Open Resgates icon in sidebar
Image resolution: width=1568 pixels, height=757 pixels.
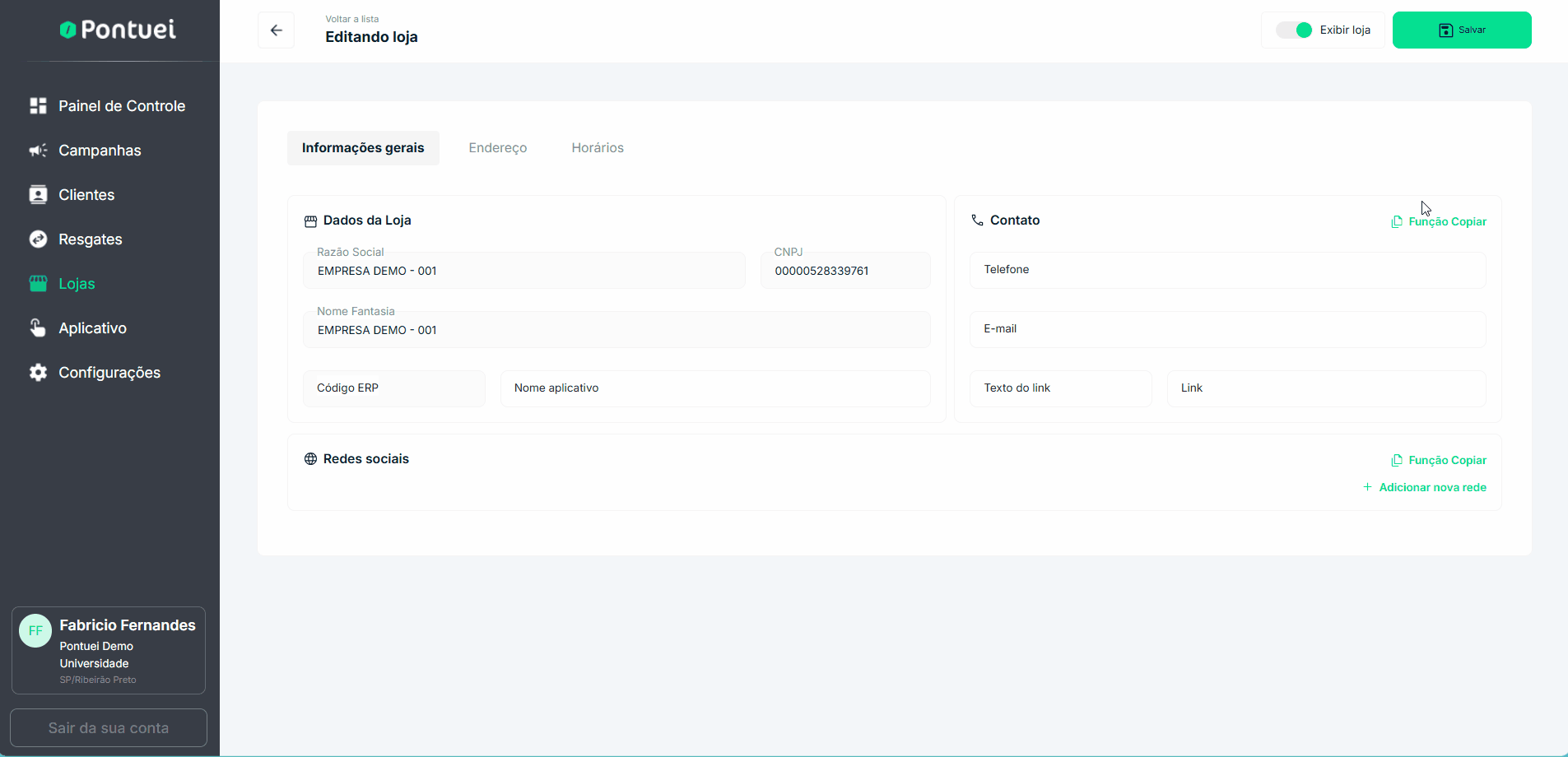pyautogui.click(x=38, y=239)
